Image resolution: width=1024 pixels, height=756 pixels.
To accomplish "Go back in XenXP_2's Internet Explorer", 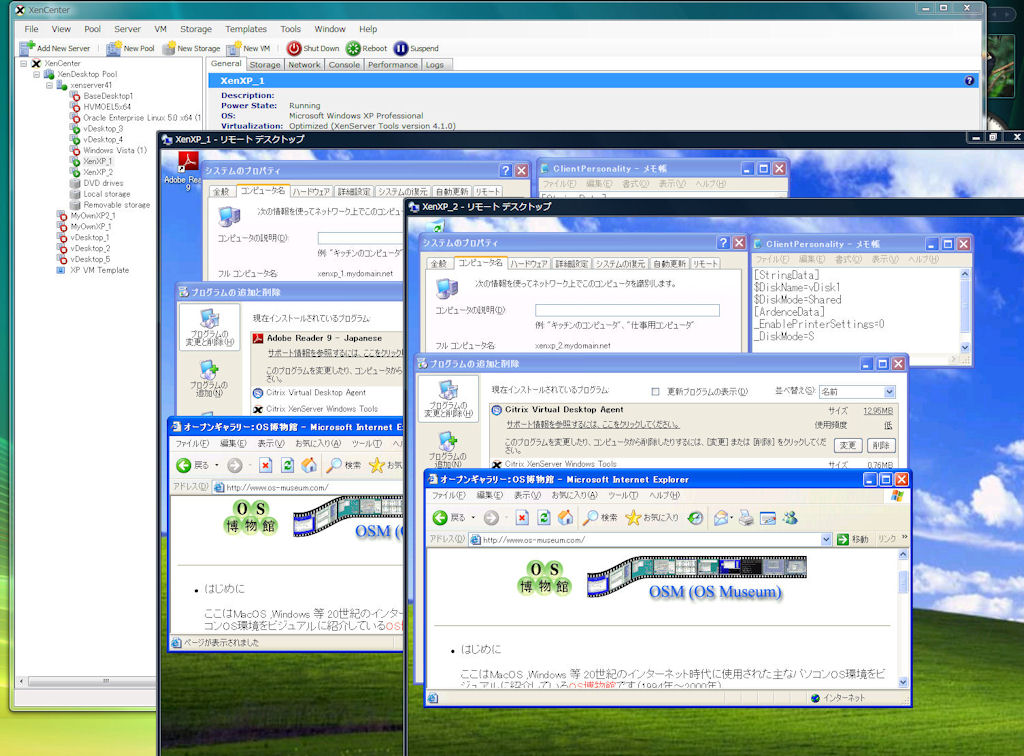I will pos(440,518).
